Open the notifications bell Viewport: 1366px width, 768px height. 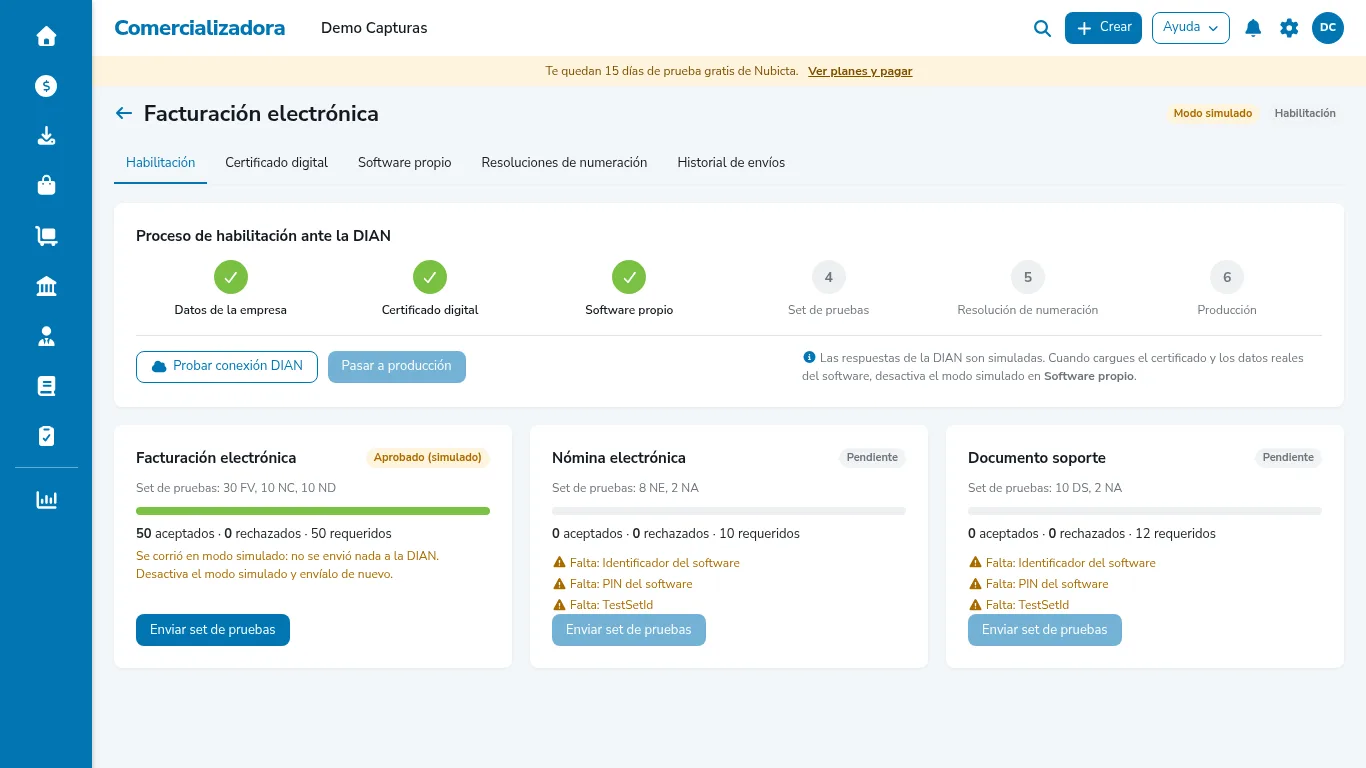1253,28
